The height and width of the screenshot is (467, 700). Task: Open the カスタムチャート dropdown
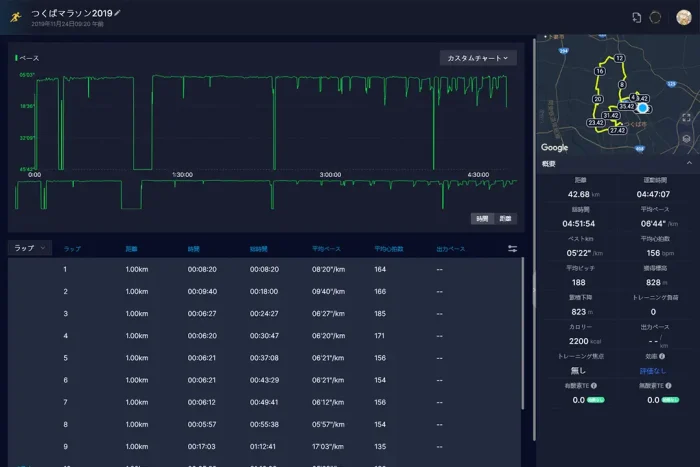(x=478, y=58)
